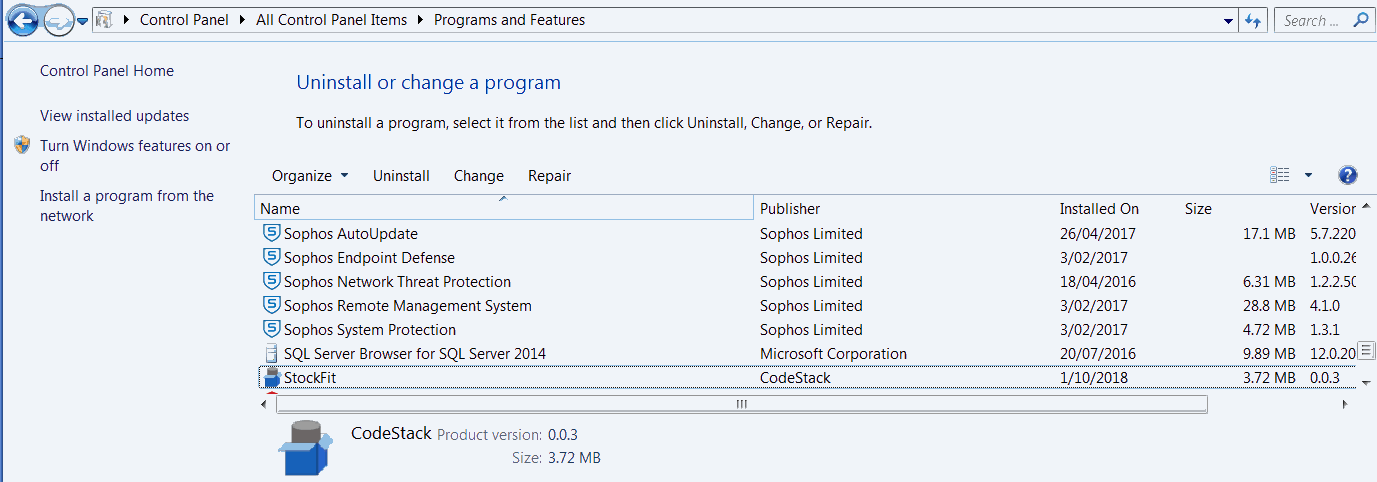Screen dimensions: 1377x482
Task: Click the 1/10/2018 installed date
Action: tap(1094, 378)
